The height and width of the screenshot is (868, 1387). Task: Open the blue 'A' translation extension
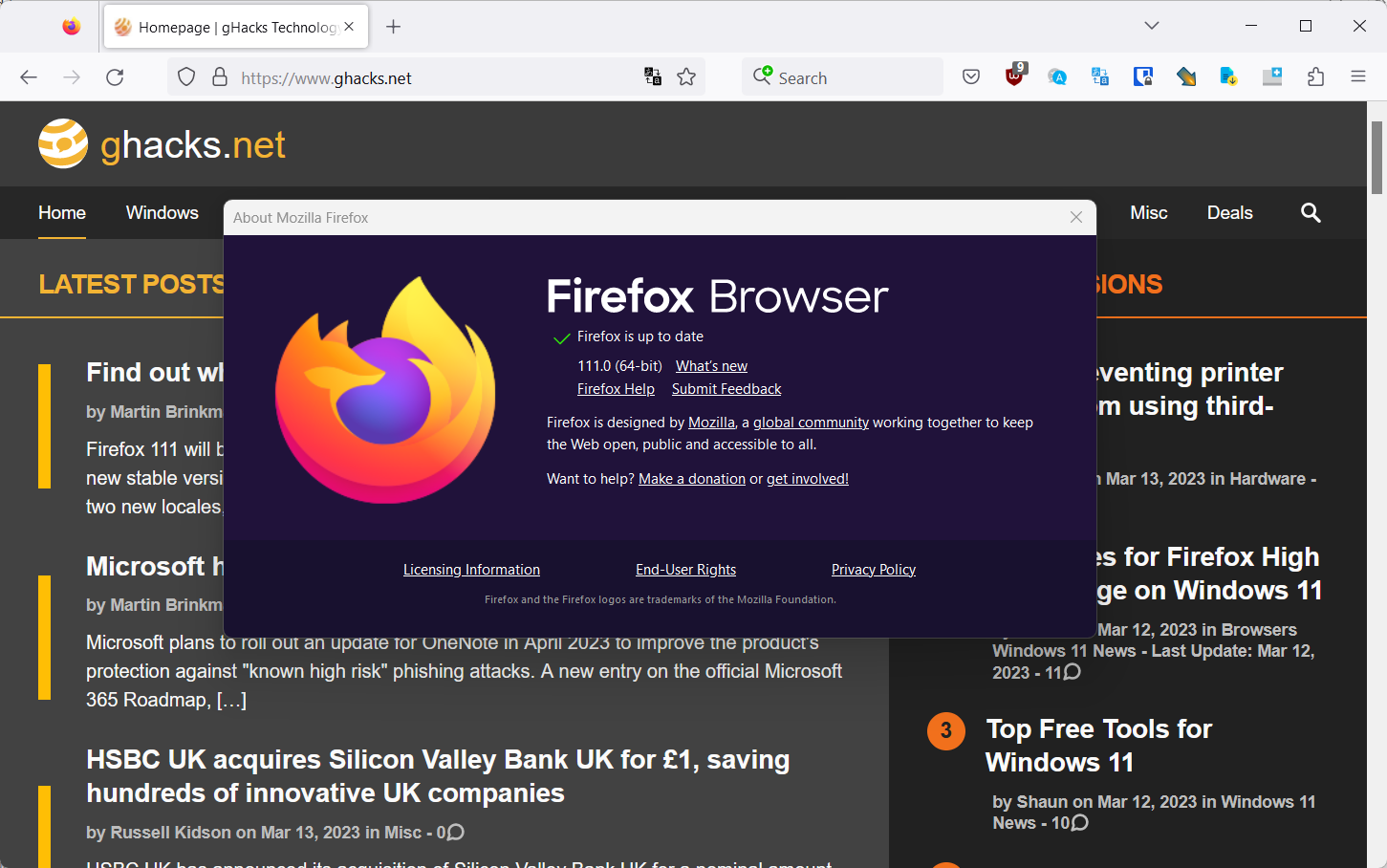click(1057, 77)
